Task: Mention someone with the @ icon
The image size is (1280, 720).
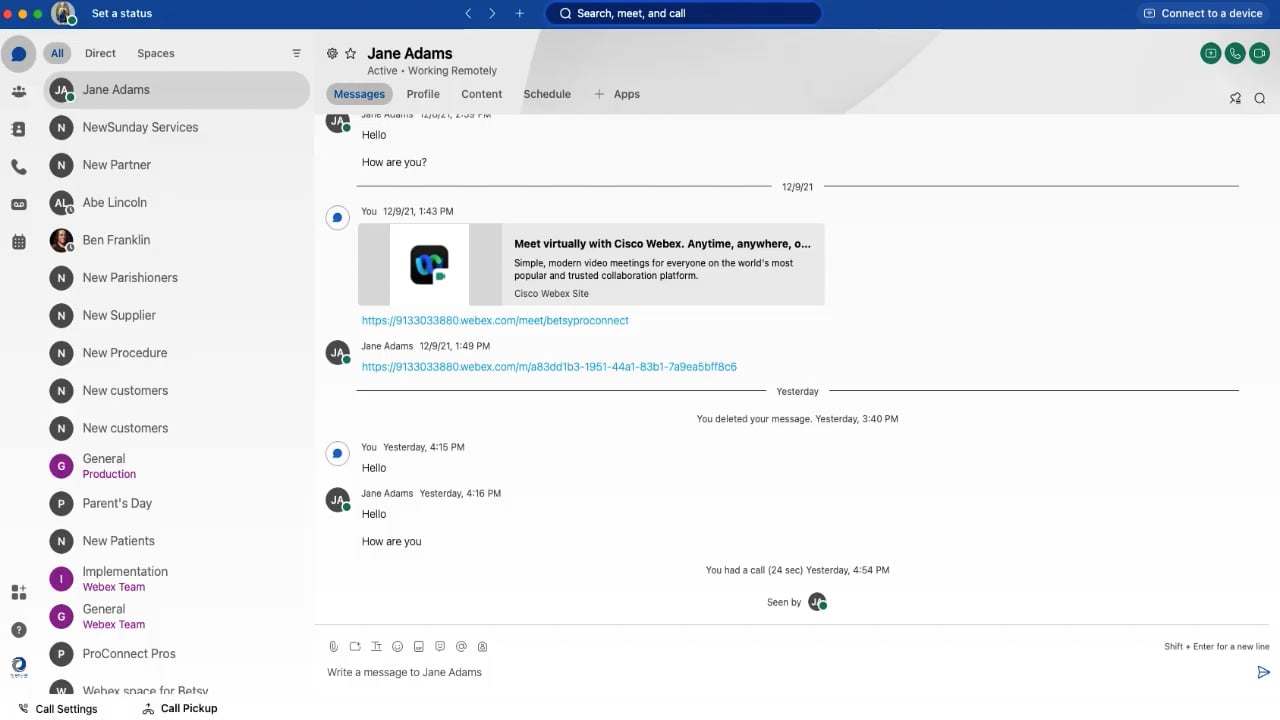Action: tap(461, 647)
